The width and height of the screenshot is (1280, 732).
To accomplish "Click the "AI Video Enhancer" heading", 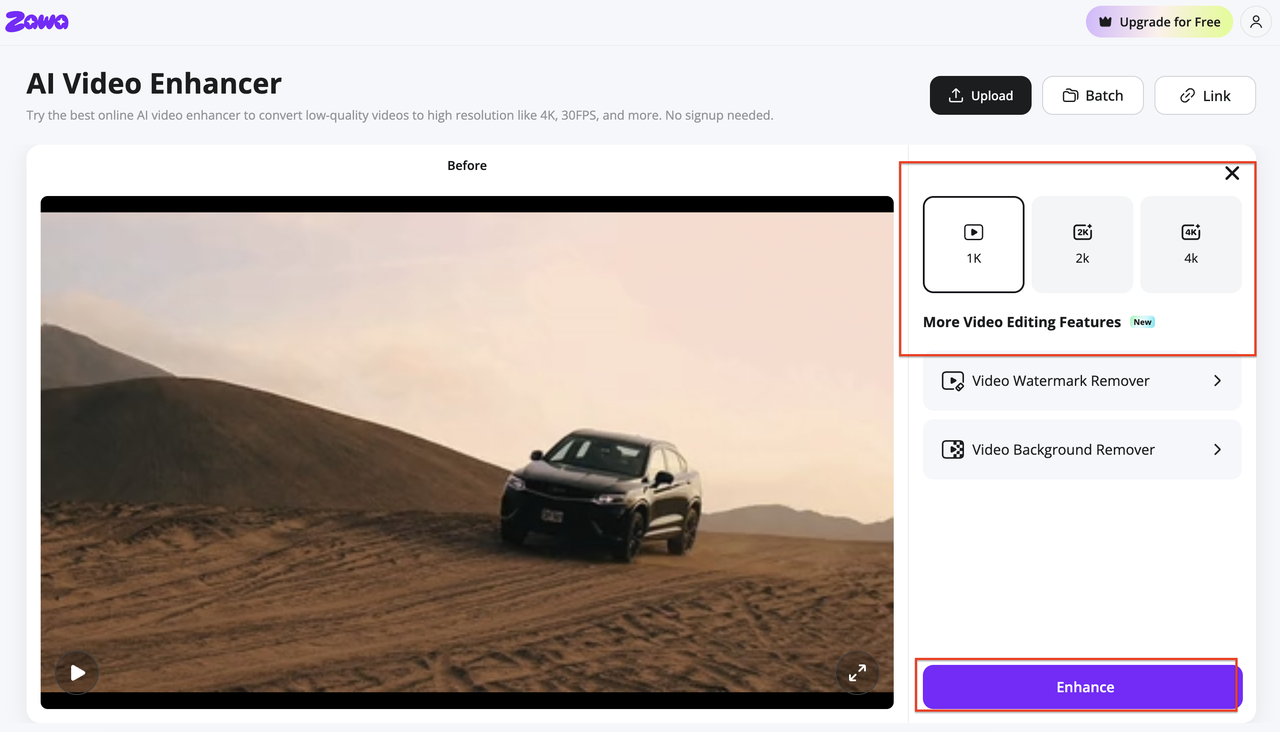I will click(154, 83).
